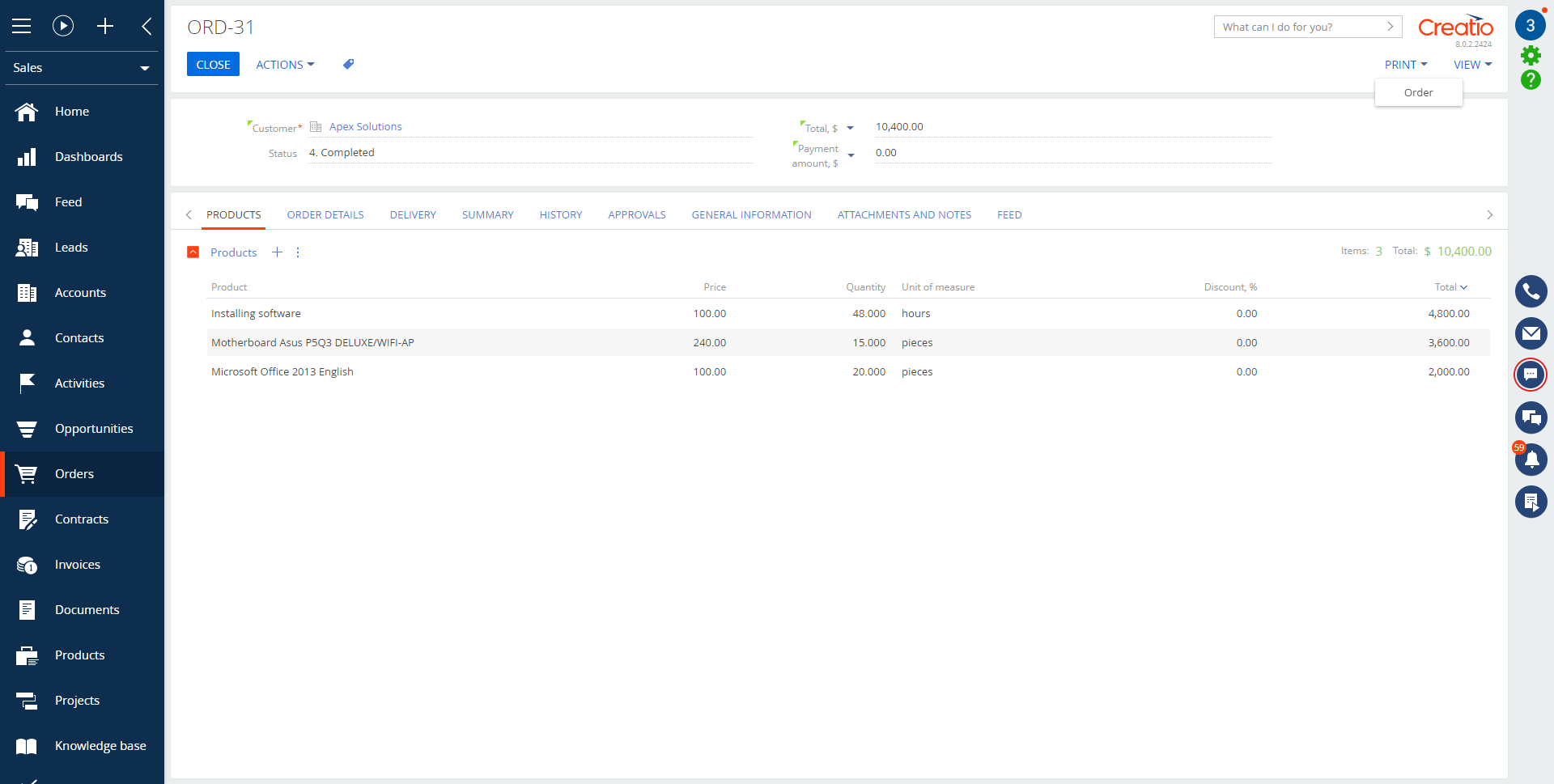Click the tag icon next to Actions

click(348, 64)
